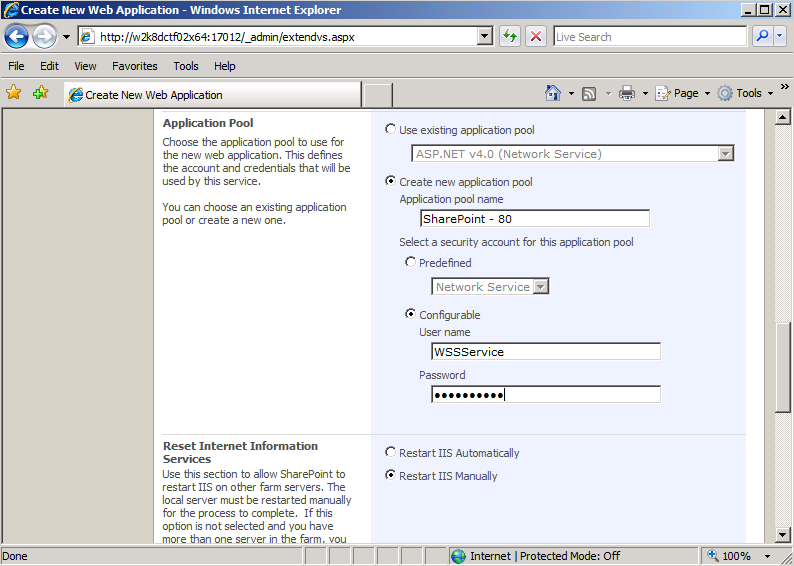794x566 pixels.
Task: Open the Favorites menu
Action: click(135, 66)
